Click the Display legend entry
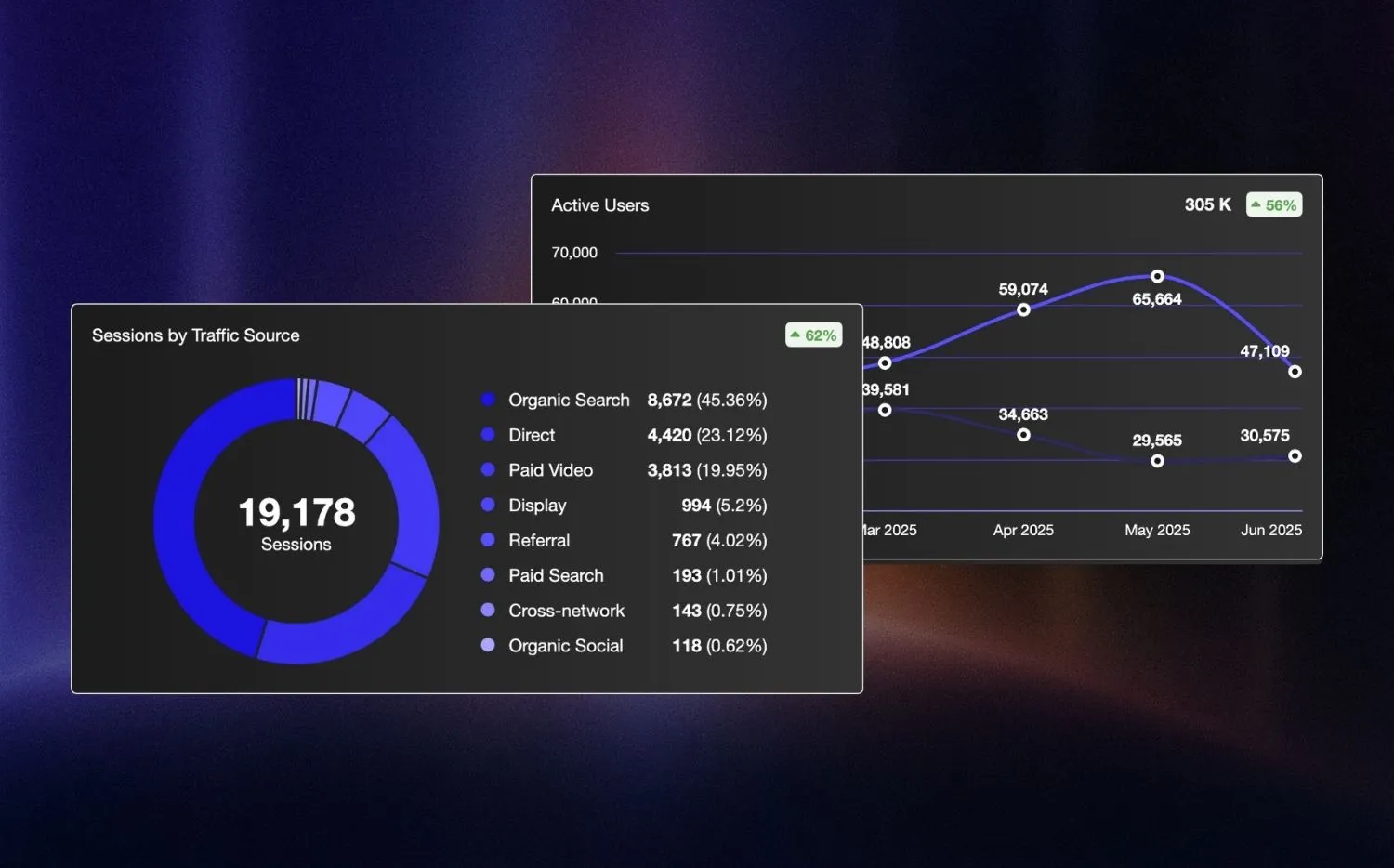The height and width of the screenshot is (868, 1394). 537,506
